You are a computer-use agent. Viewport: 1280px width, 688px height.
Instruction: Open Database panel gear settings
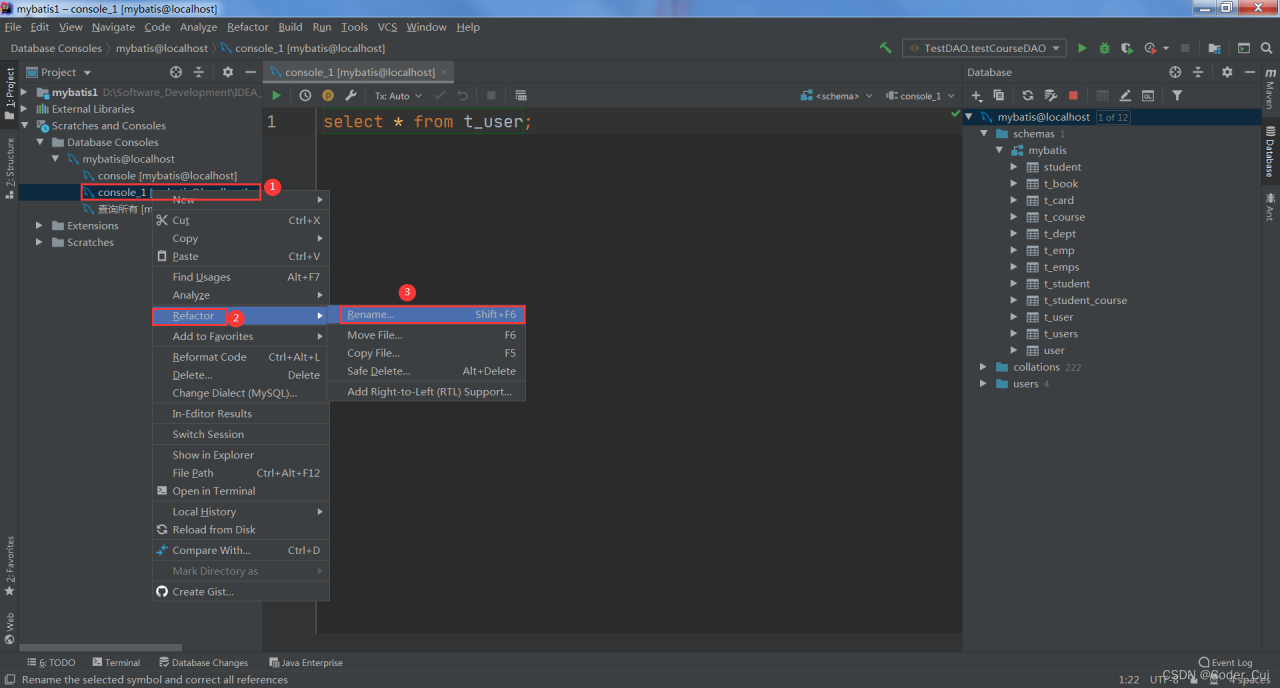1227,72
